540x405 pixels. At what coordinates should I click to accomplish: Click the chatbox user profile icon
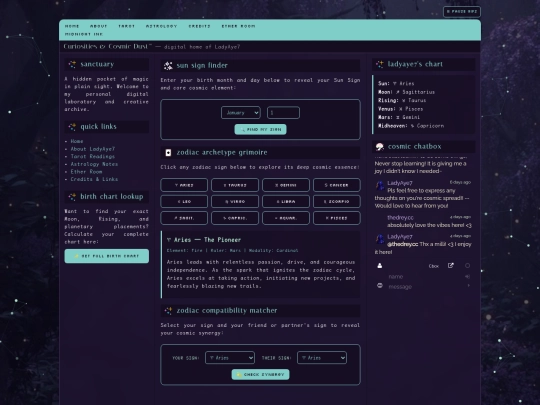click(380, 266)
